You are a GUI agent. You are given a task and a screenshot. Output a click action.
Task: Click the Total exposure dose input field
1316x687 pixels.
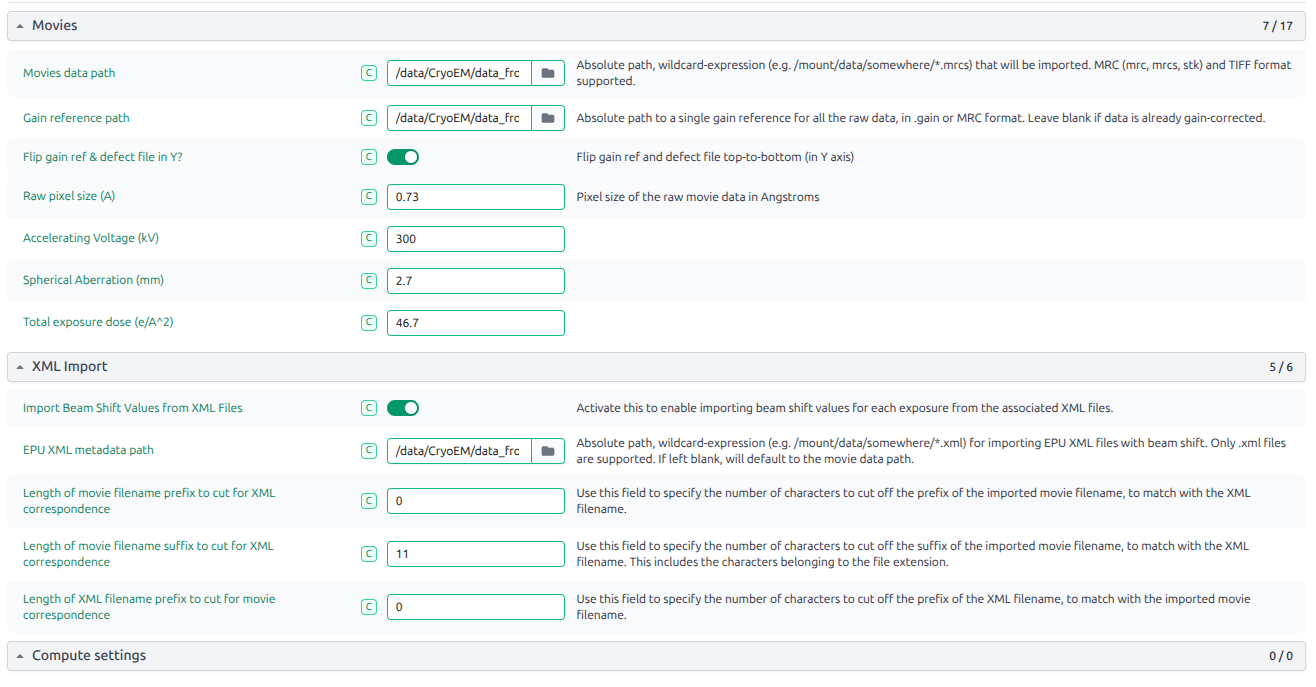click(x=475, y=323)
